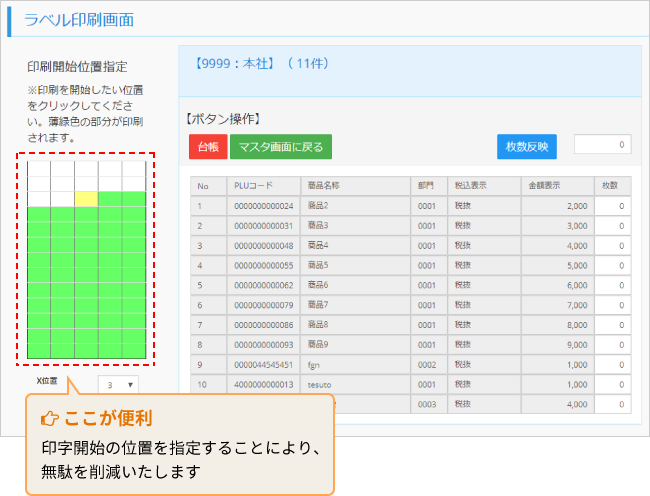Open the X位置 dropdown showing 3
Viewport: 650px width, 496px height.
pos(118,385)
